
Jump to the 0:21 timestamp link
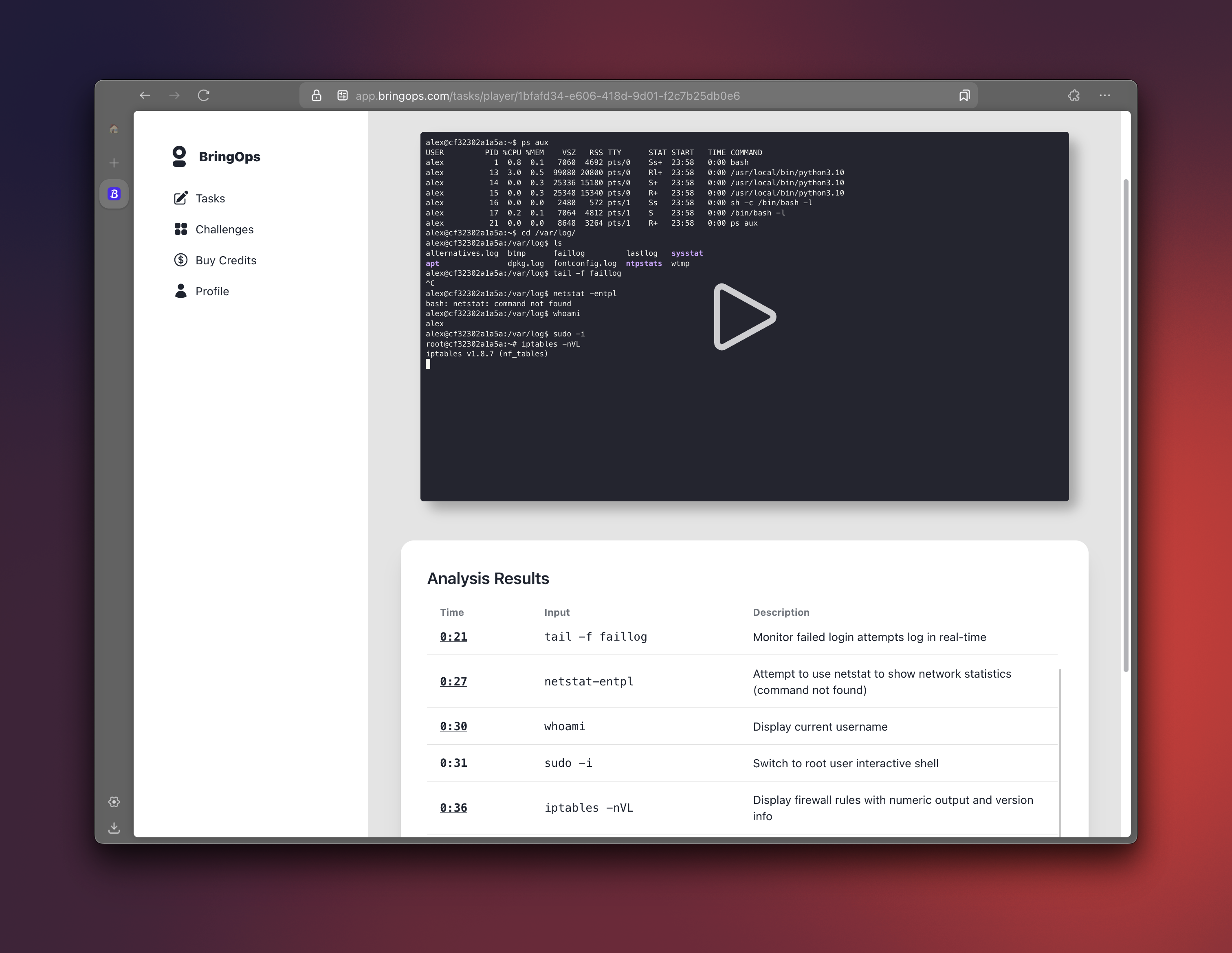(x=453, y=637)
